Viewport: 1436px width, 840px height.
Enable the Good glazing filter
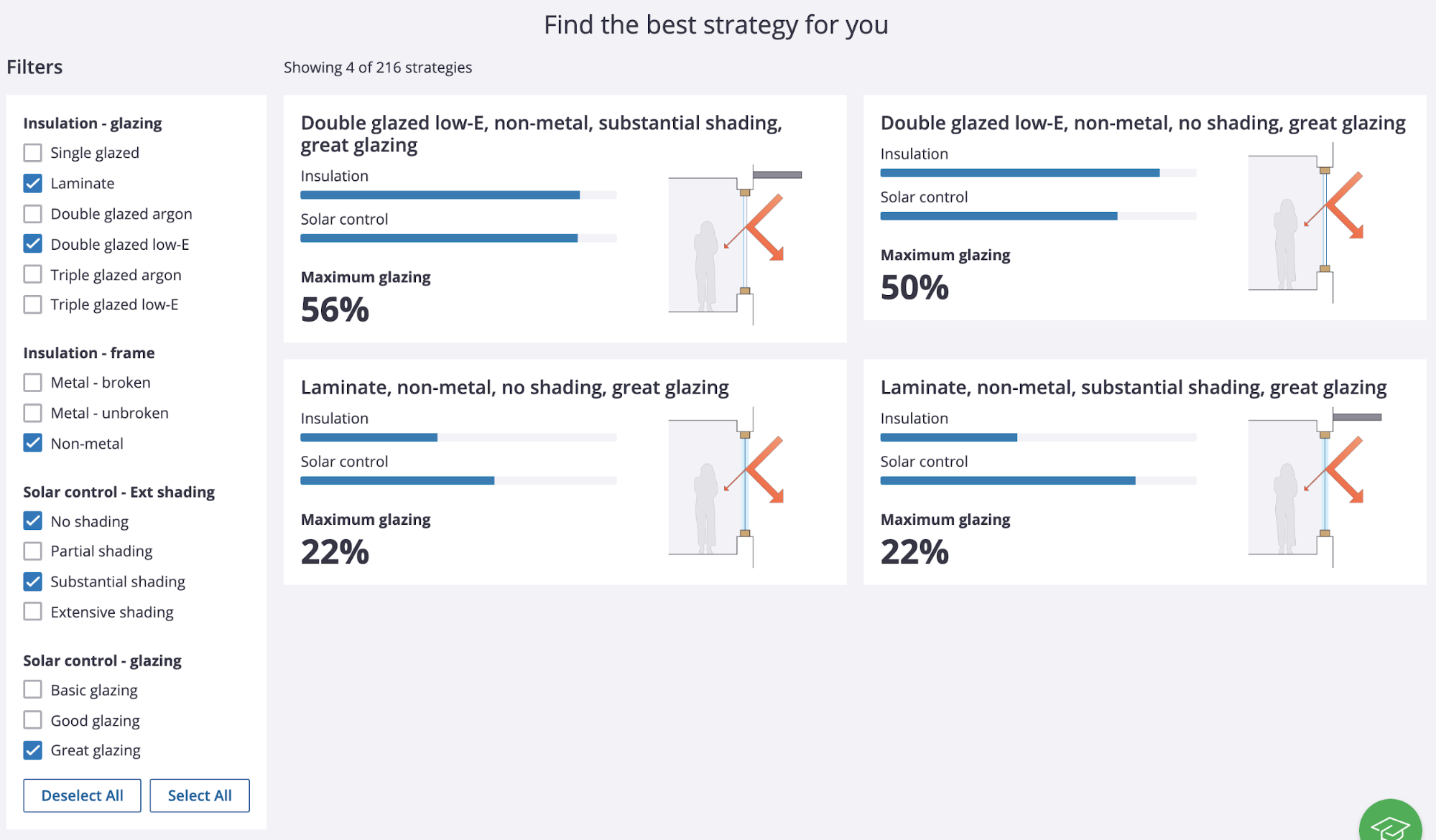(x=33, y=719)
